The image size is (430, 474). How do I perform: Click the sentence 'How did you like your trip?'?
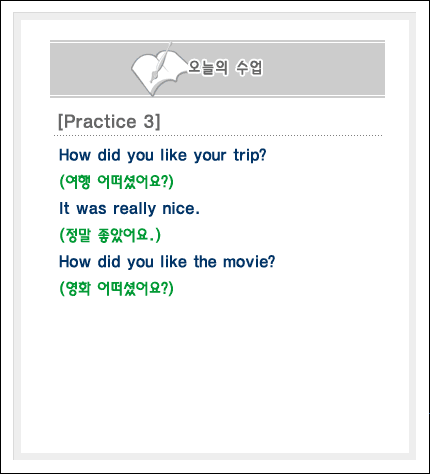click(x=163, y=155)
